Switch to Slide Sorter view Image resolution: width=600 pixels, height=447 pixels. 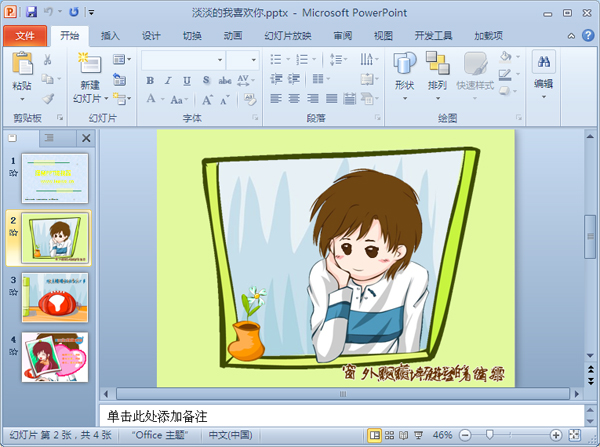(x=390, y=435)
